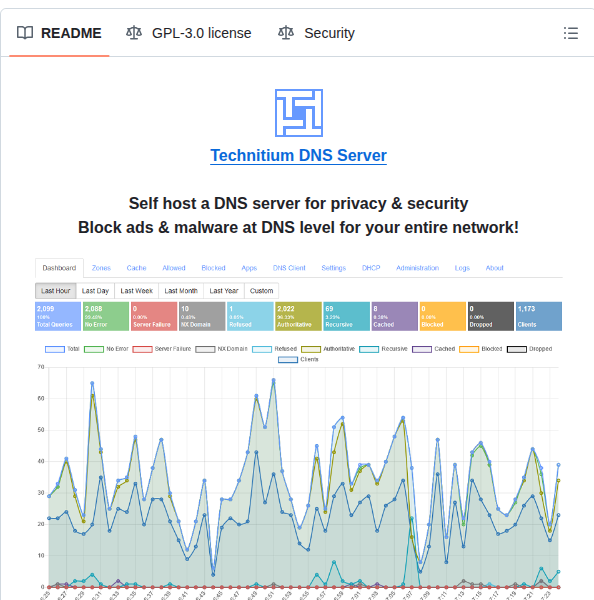This screenshot has height=600, width=594.
Task: Select the DHCP tab in the screenshot
Action: tap(371, 268)
